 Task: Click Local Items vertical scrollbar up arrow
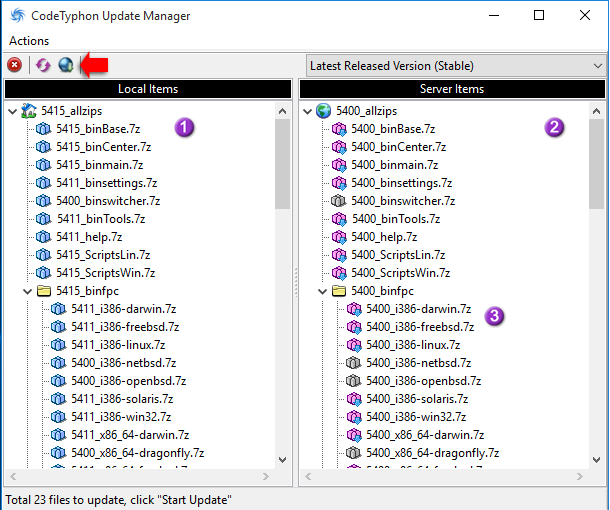[283, 111]
